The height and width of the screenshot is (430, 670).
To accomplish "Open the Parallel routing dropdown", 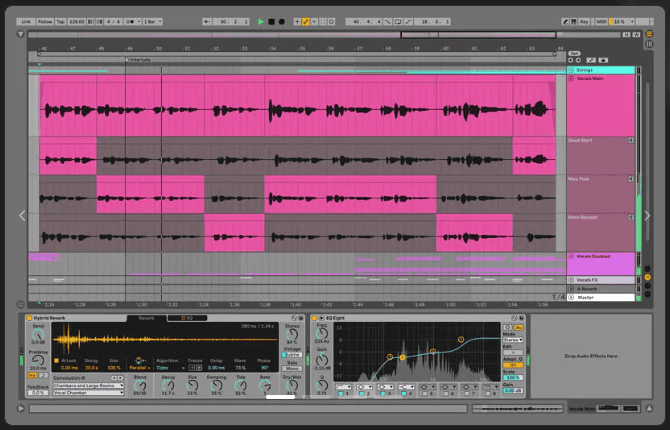I will coord(139,368).
